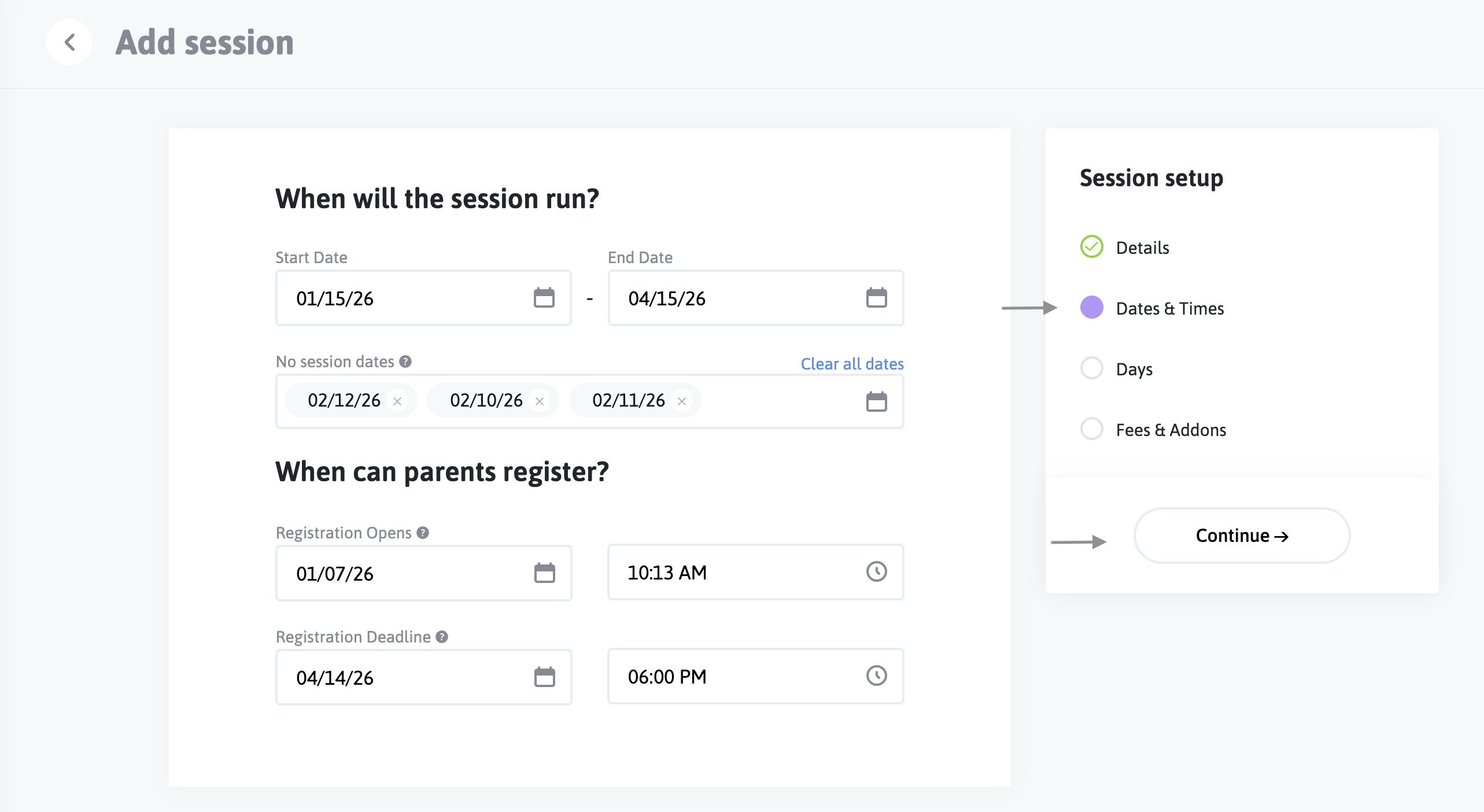Viewport: 1484px width, 812px height.
Task: Go back using the arrow beside Add session
Action: (69, 42)
